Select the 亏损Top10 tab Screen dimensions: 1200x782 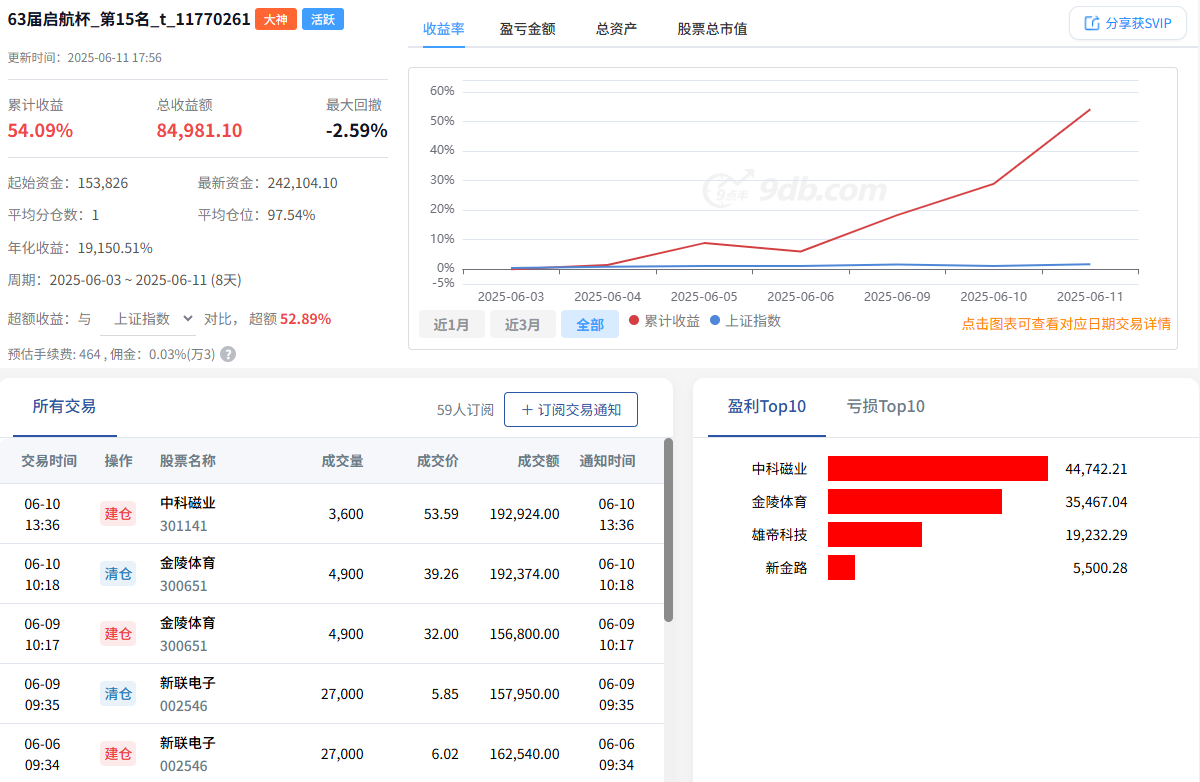coord(885,406)
